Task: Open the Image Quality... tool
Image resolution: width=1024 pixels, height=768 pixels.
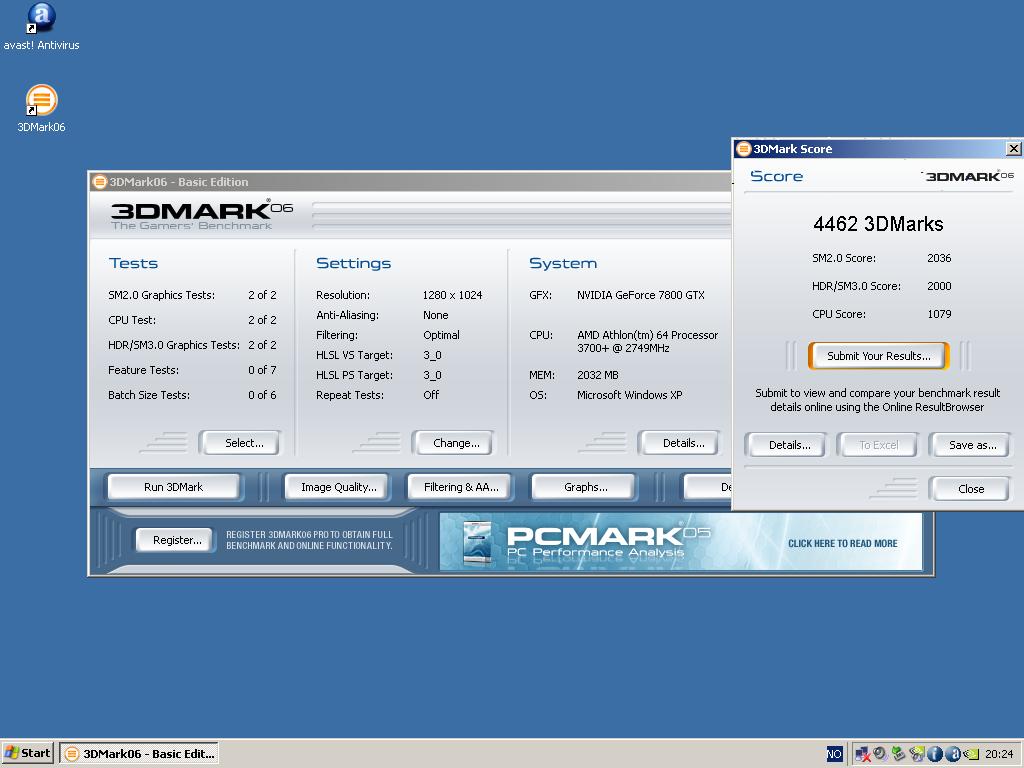Action: (337, 487)
